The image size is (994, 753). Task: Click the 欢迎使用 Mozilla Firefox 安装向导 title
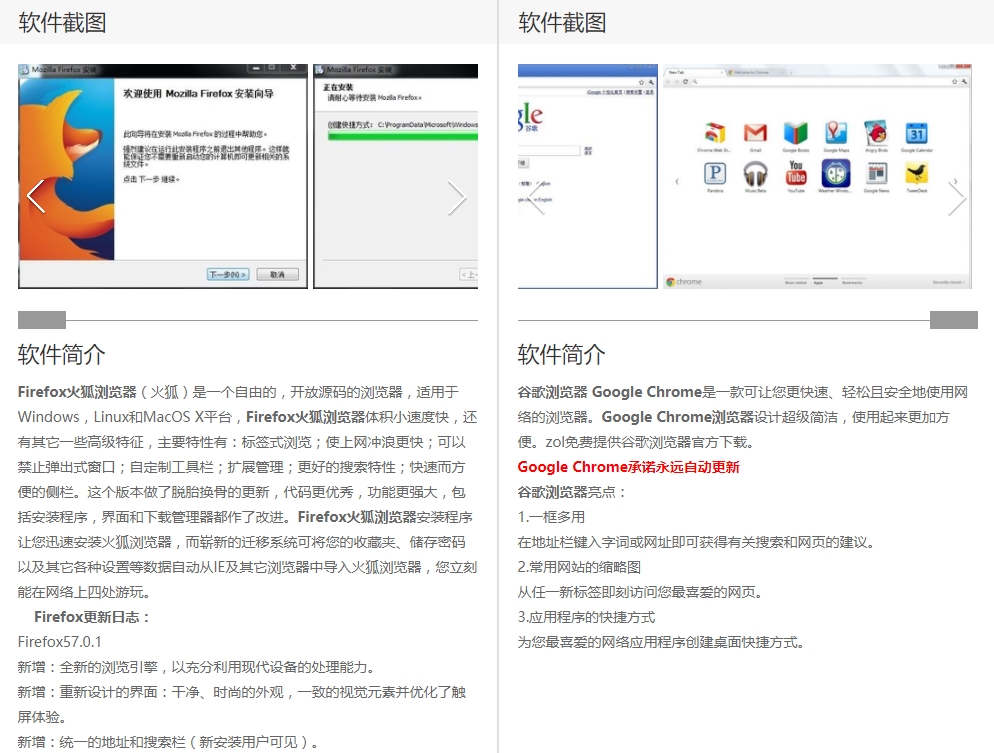click(198, 94)
